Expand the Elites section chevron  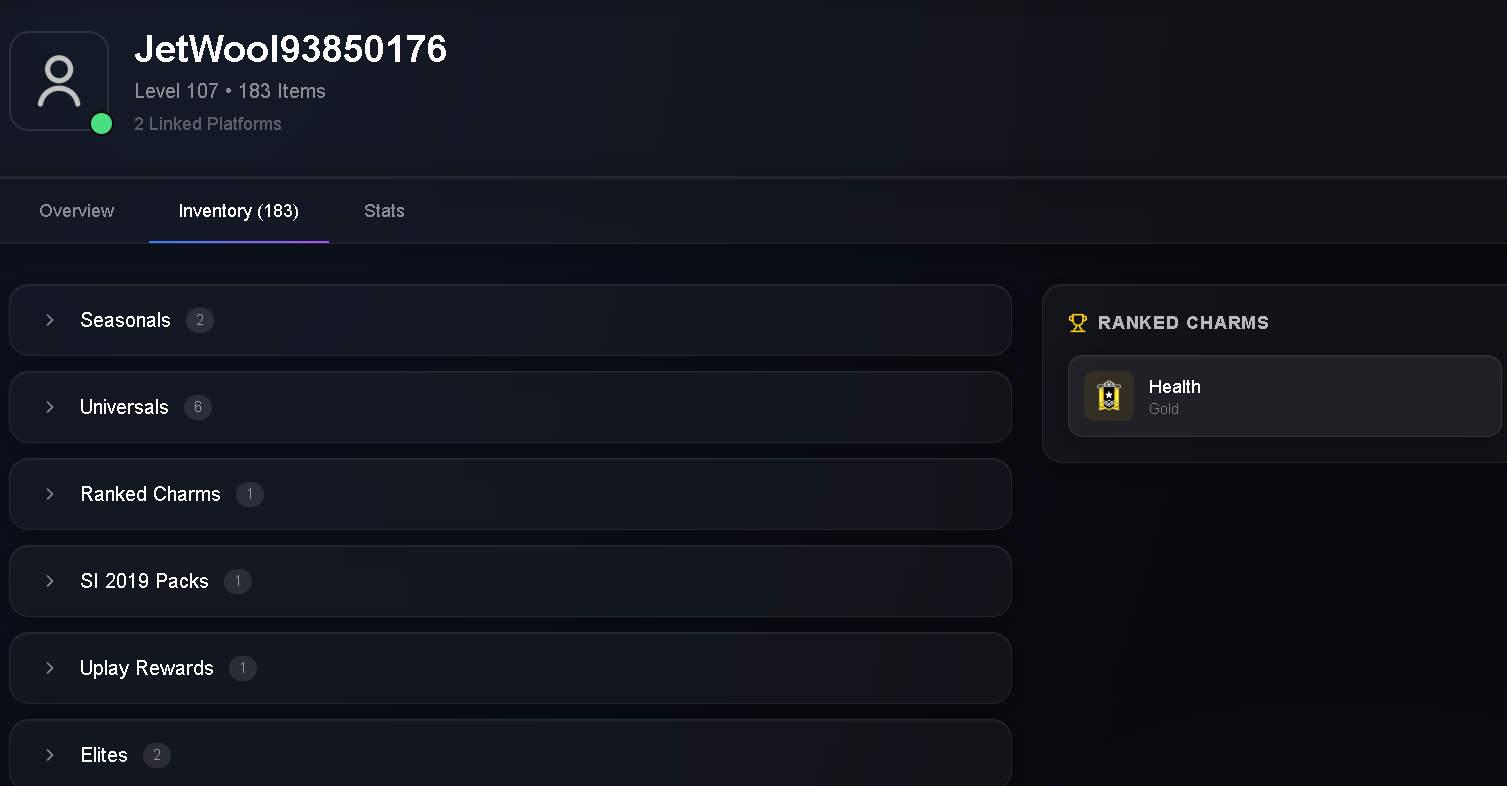[50, 755]
